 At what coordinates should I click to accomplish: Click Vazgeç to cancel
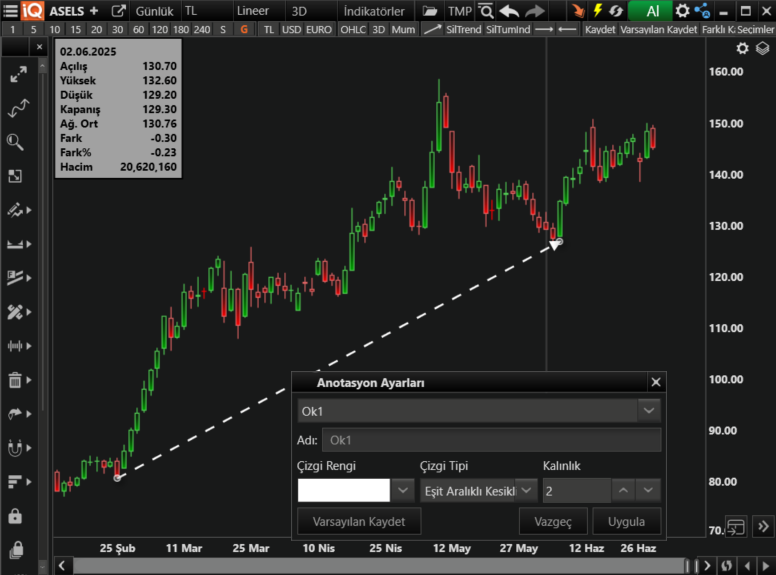coord(553,522)
